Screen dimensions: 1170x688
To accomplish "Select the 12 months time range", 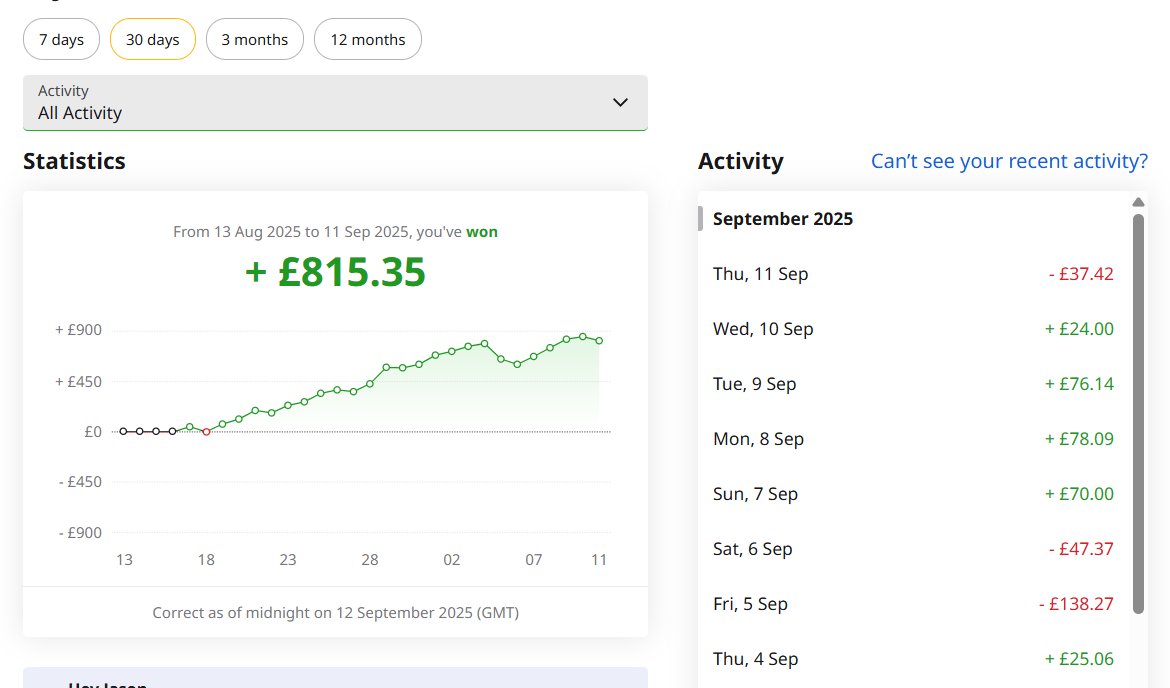I will tap(368, 40).
